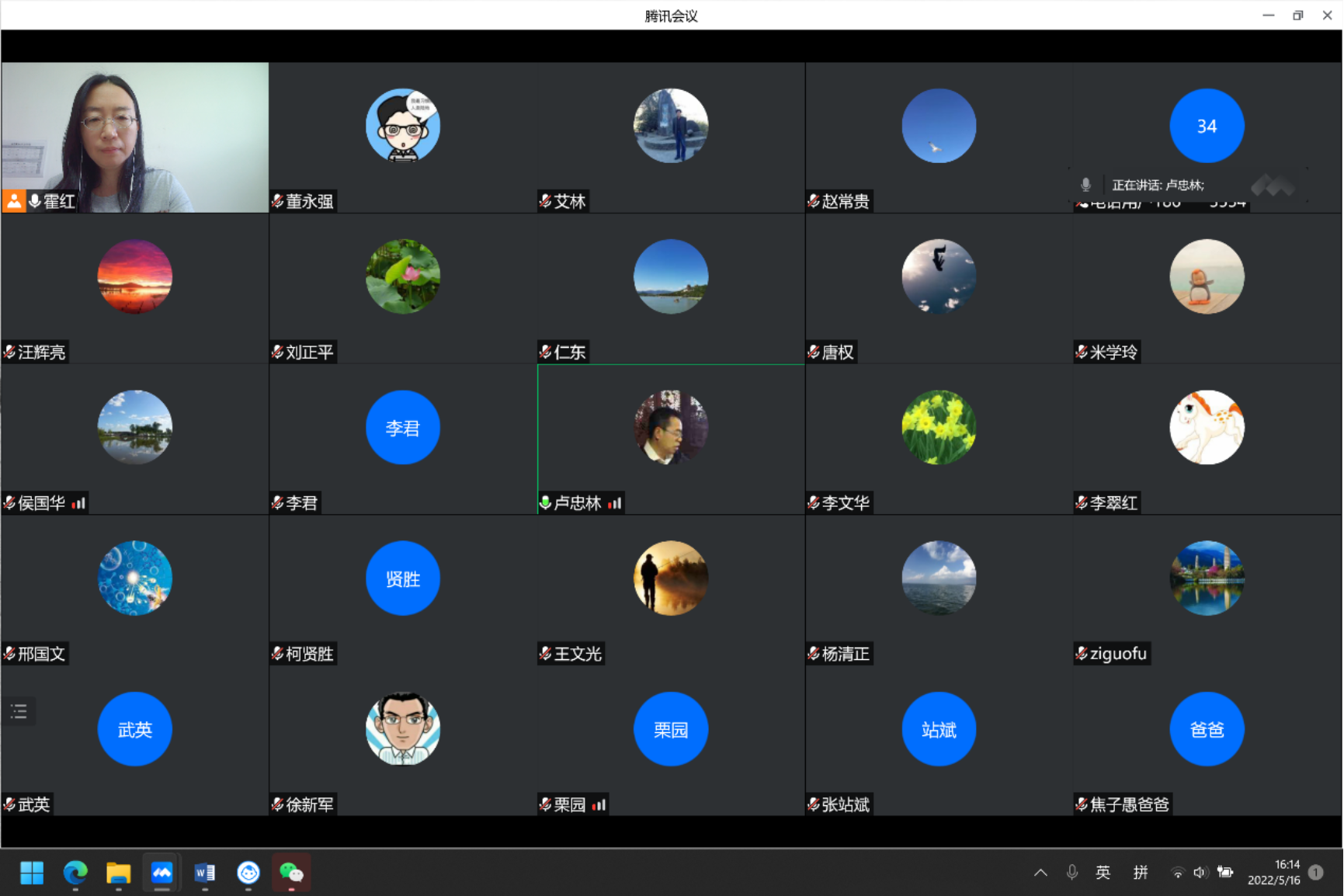The width and height of the screenshot is (1344, 896).
Task: Select 卢忠林's speaking video tile avatar
Action: [x=671, y=428]
